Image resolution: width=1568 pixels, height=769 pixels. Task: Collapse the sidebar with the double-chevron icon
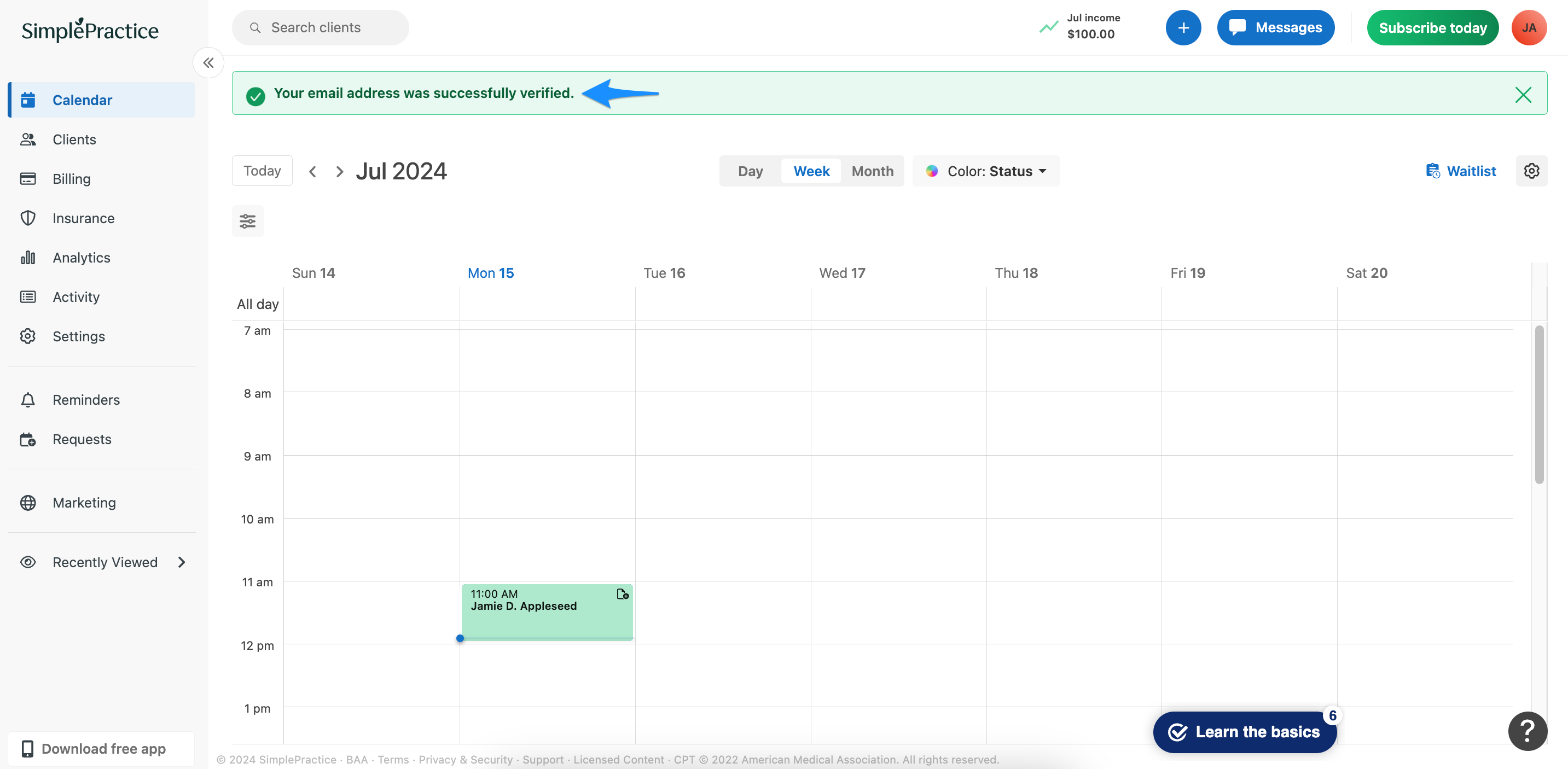point(208,63)
